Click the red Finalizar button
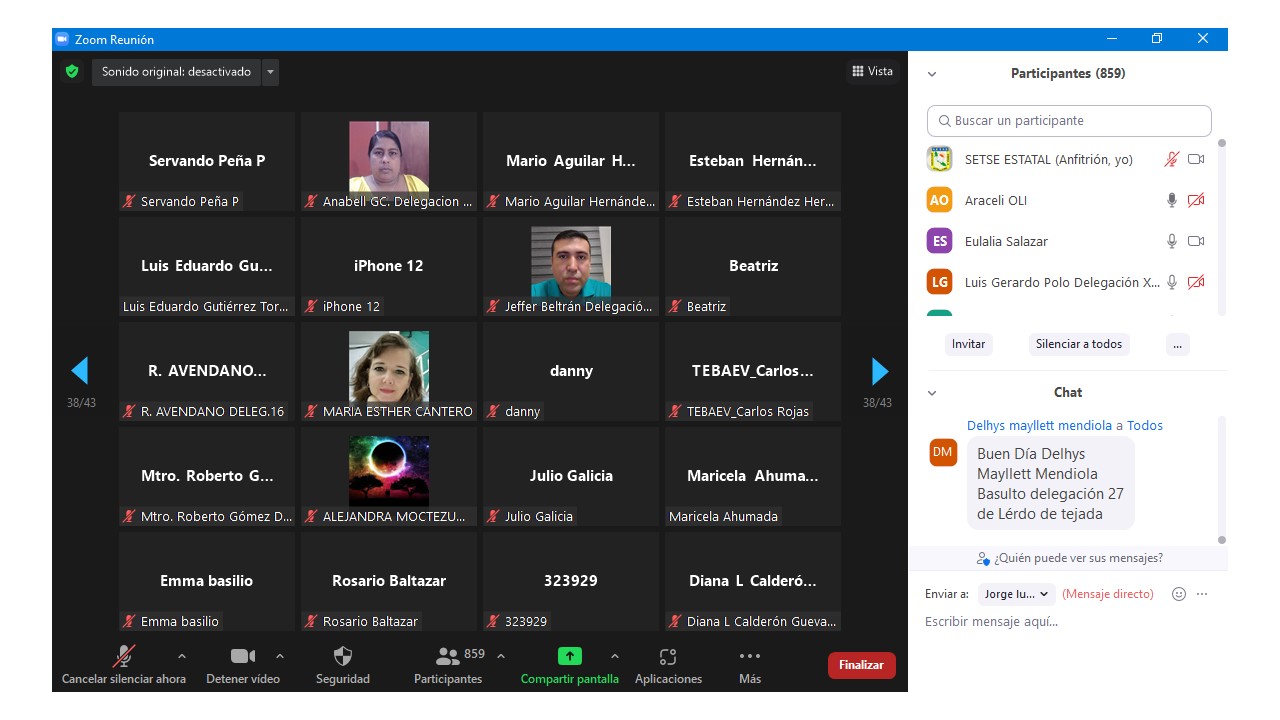 click(861, 665)
